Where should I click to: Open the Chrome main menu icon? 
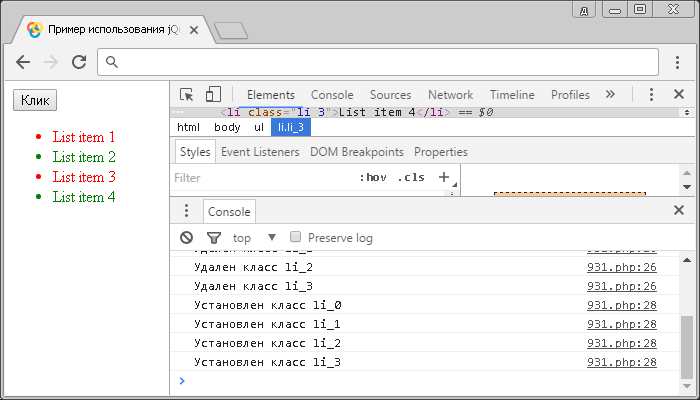(x=677, y=62)
